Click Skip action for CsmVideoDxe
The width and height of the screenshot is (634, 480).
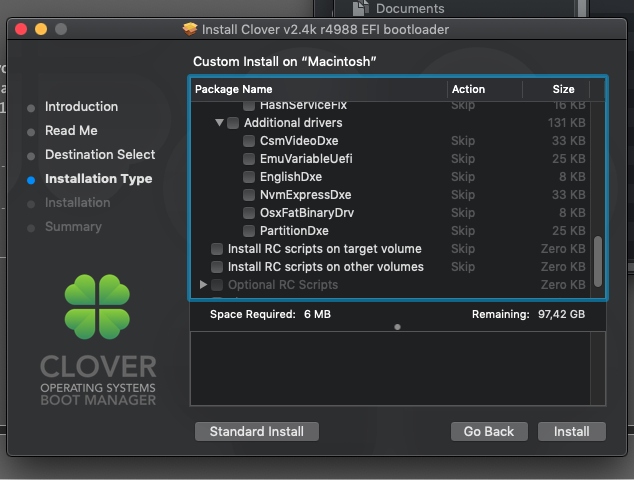pos(463,141)
